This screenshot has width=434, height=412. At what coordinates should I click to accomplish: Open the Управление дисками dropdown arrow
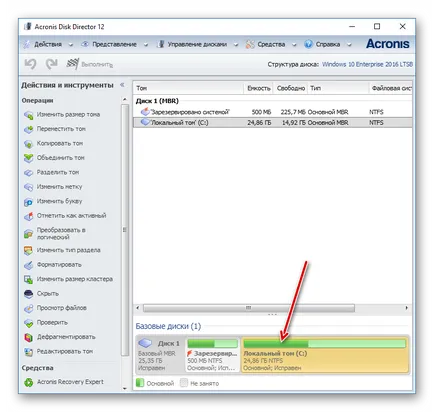[236, 44]
